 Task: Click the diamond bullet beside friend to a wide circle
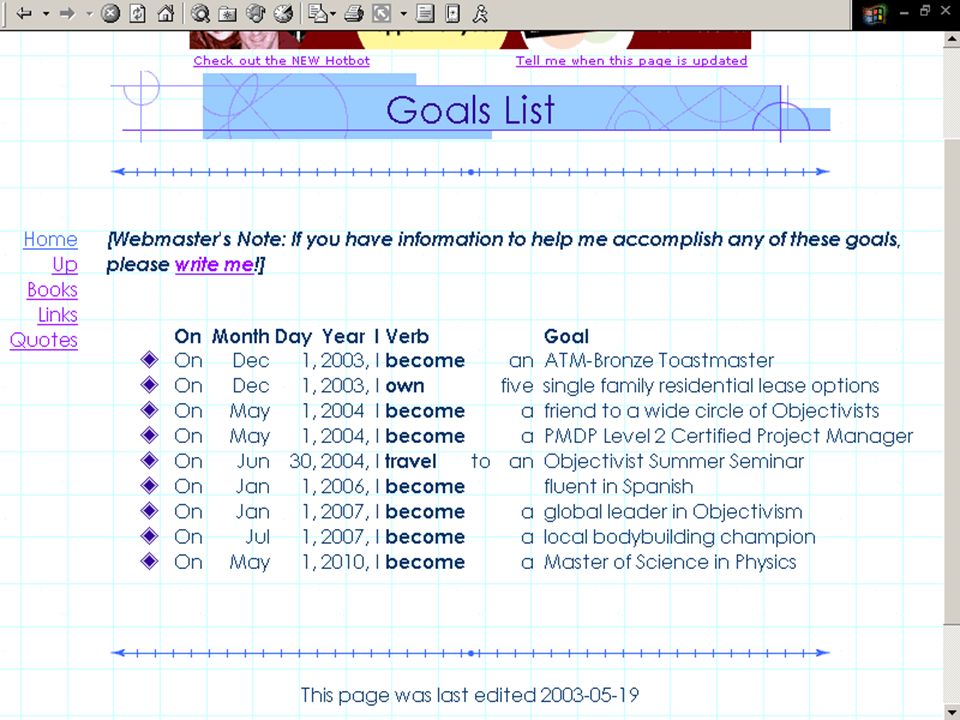tap(149, 410)
